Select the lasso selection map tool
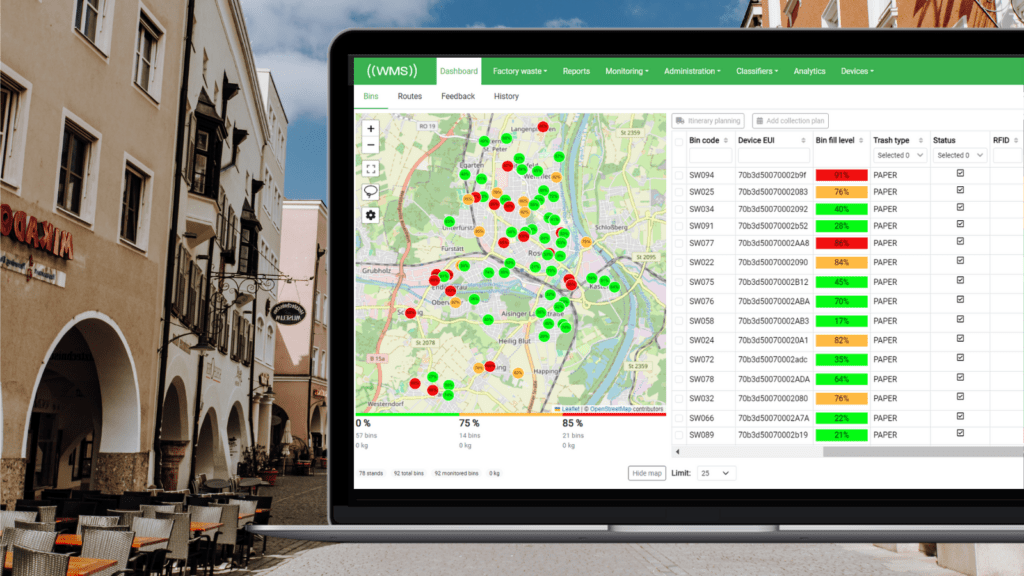 (371, 191)
